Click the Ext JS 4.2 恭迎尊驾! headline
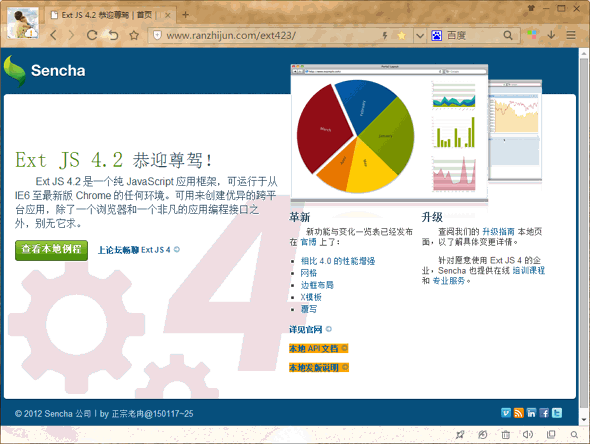The width and height of the screenshot is (590, 444). 114,160
